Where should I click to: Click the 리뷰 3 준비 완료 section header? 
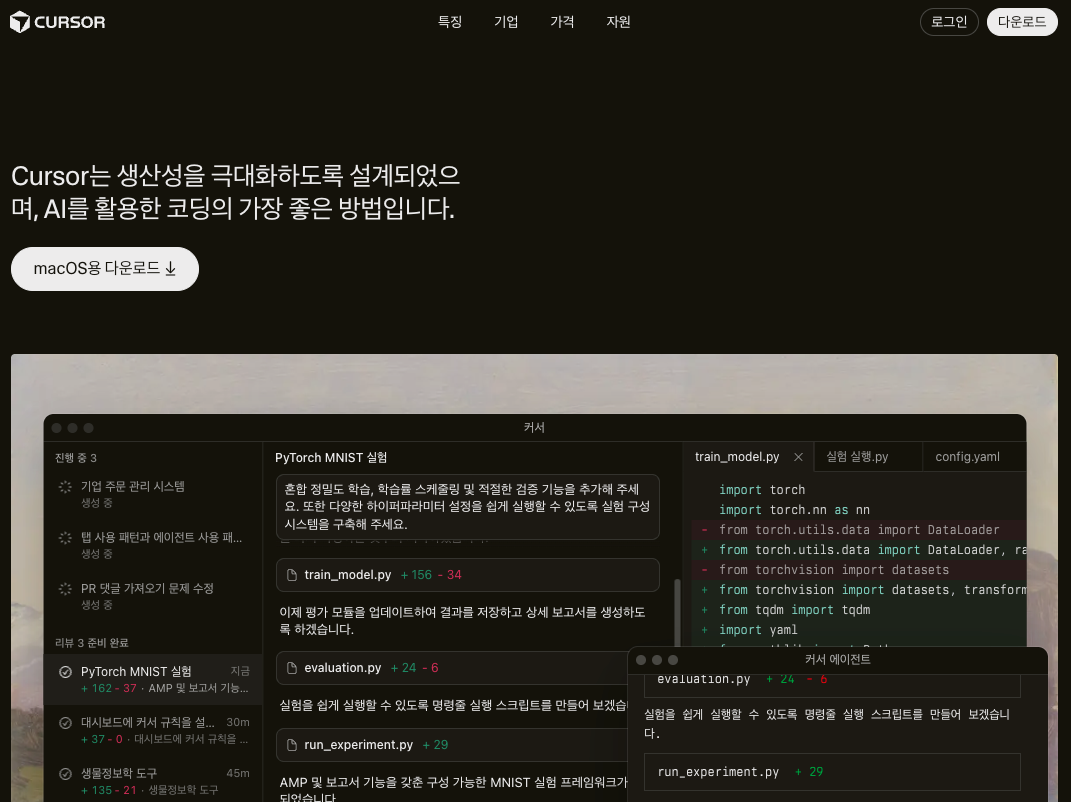click(91, 643)
